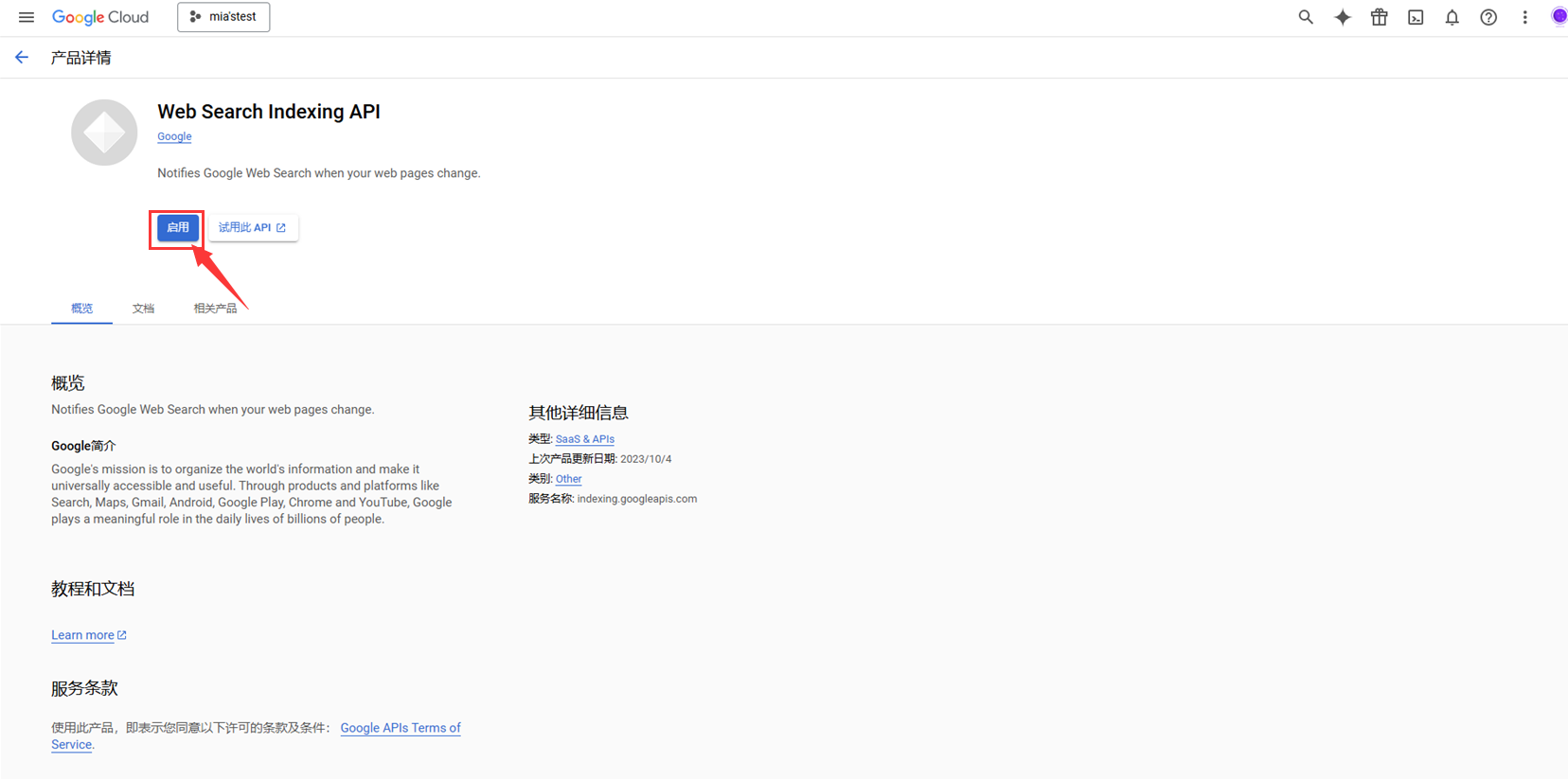Image resolution: width=1568 pixels, height=779 pixels.
Task: Open the notifications bell
Action: tap(1452, 17)
